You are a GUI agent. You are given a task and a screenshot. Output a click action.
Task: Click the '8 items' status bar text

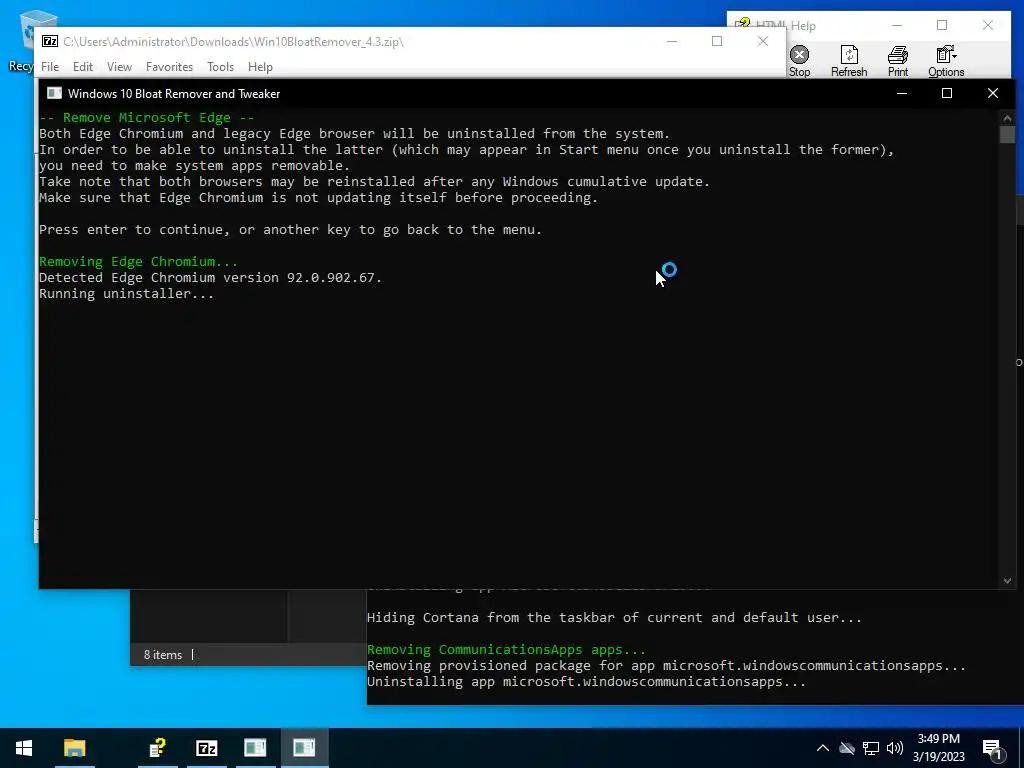click(x=163, y=654)
